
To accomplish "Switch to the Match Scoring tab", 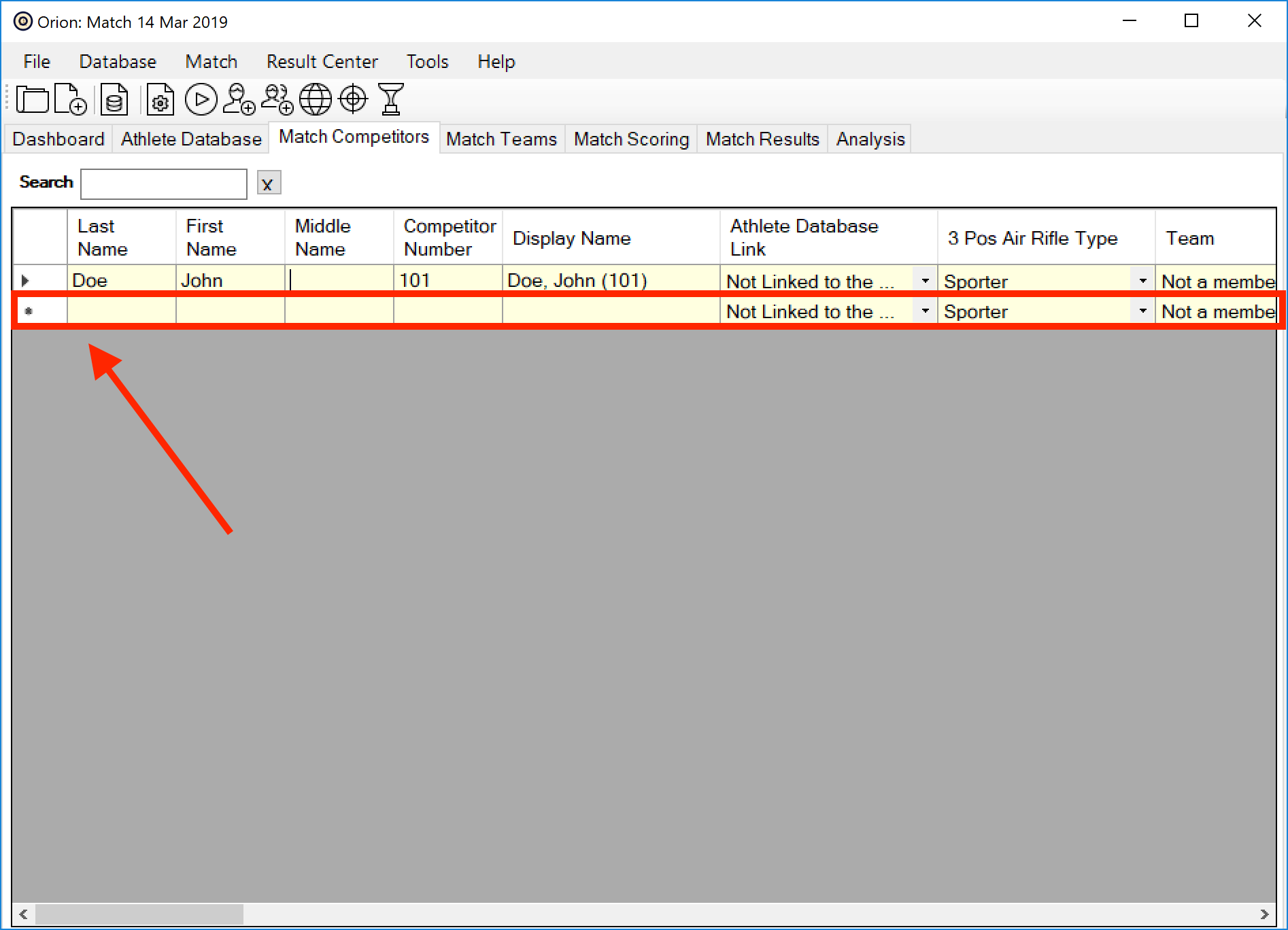I will pos(631,139).
